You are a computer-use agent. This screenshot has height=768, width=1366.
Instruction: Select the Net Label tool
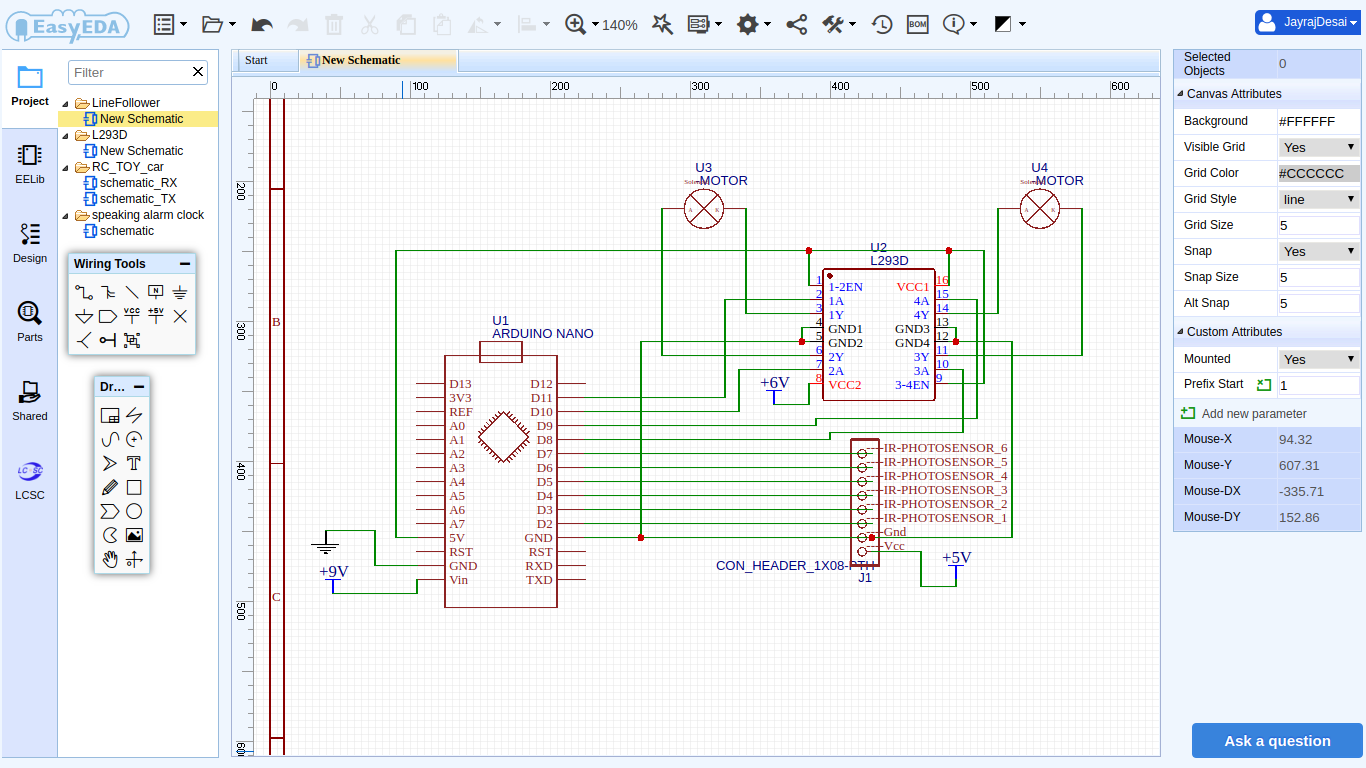click(156, 292)
